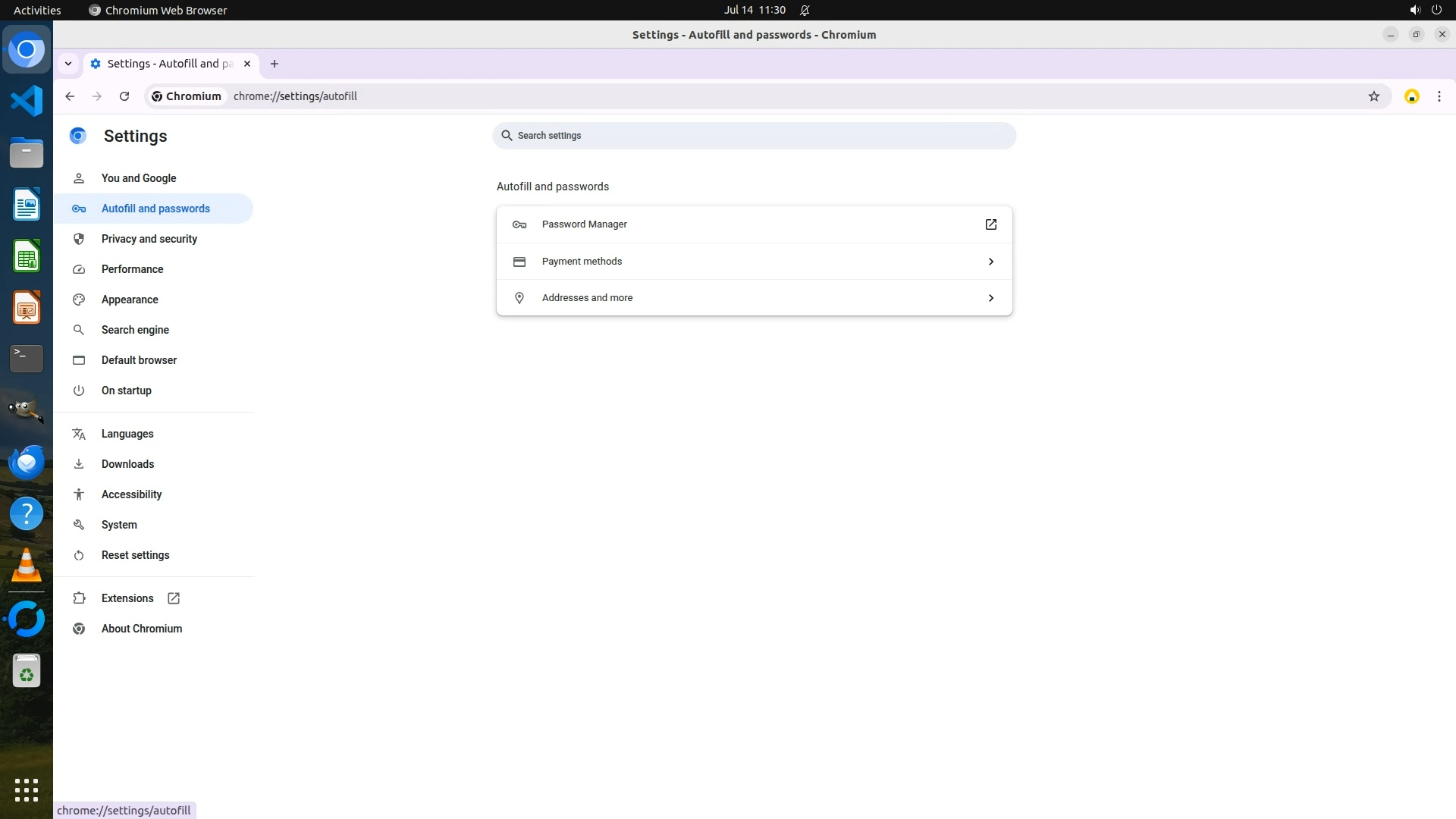Select Privacy and security in sidebar
This screenshot has width=1456, height=819.
point(149,239)
